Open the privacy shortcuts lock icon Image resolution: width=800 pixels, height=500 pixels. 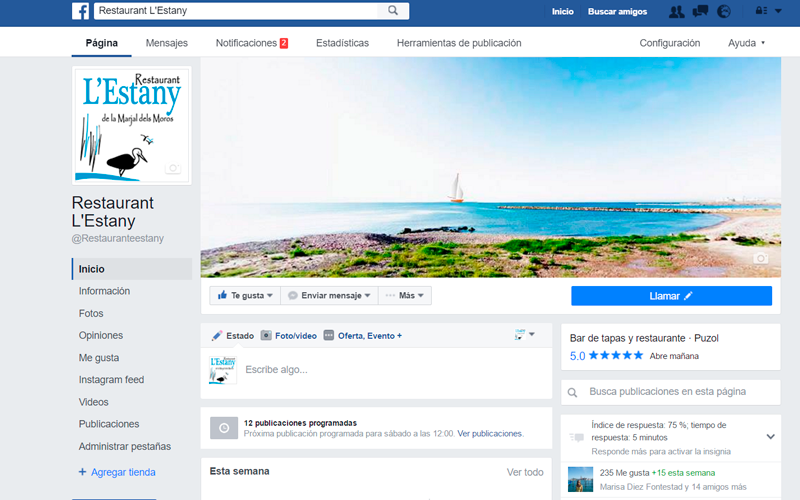pos(761,11)
